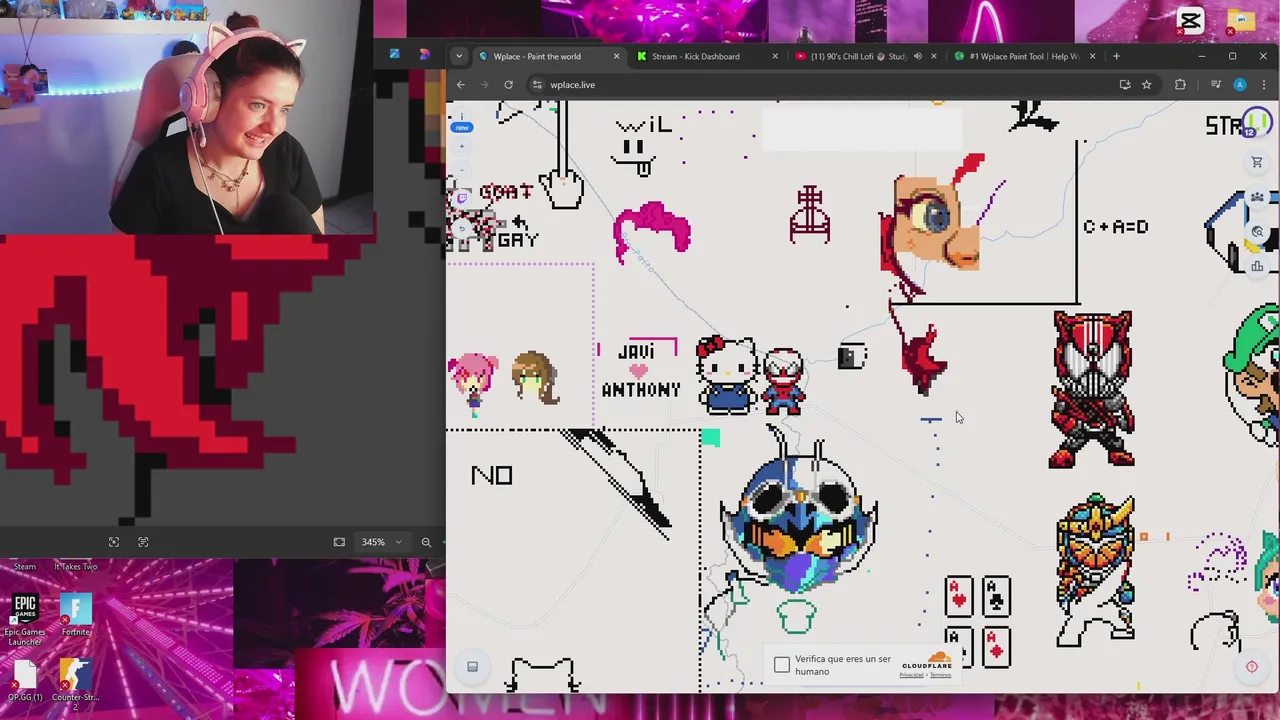Viewport: 1280px width, 720px height.
Task: Click the bottom-left square map icon
Action: point(472,666)
